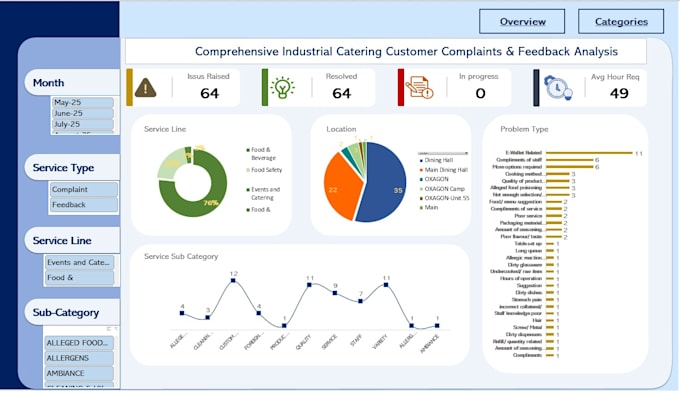Click the Service Type slicer header

(72, 167)
